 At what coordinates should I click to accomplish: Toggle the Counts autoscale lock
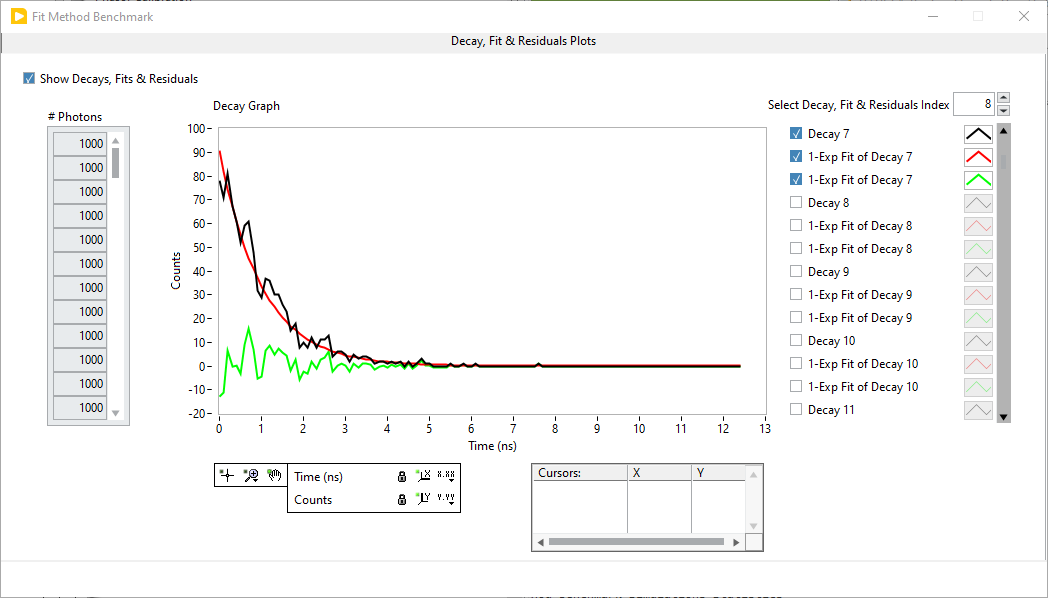[x=402, y=499]
